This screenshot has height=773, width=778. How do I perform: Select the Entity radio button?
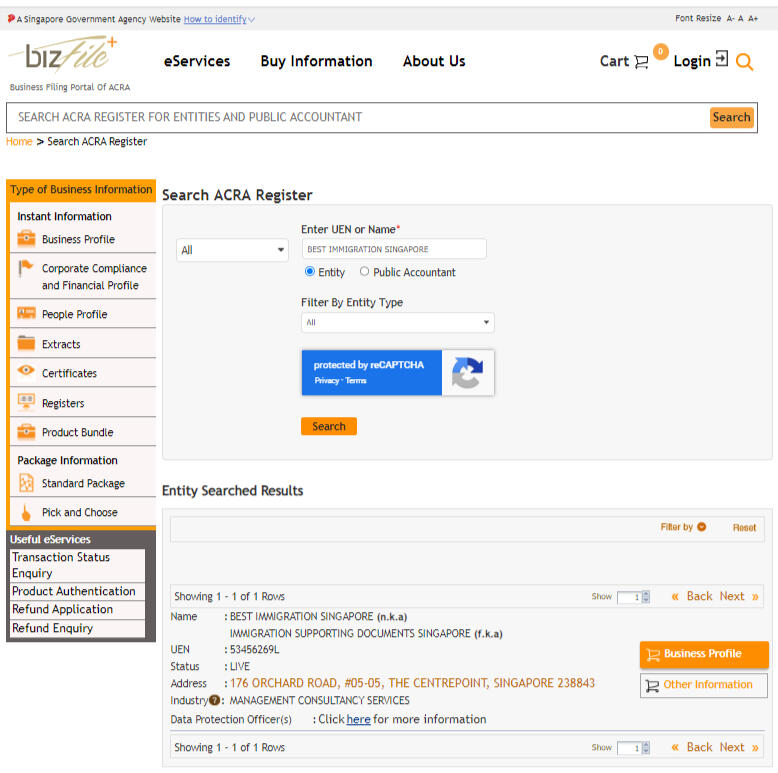coord(310,271)
